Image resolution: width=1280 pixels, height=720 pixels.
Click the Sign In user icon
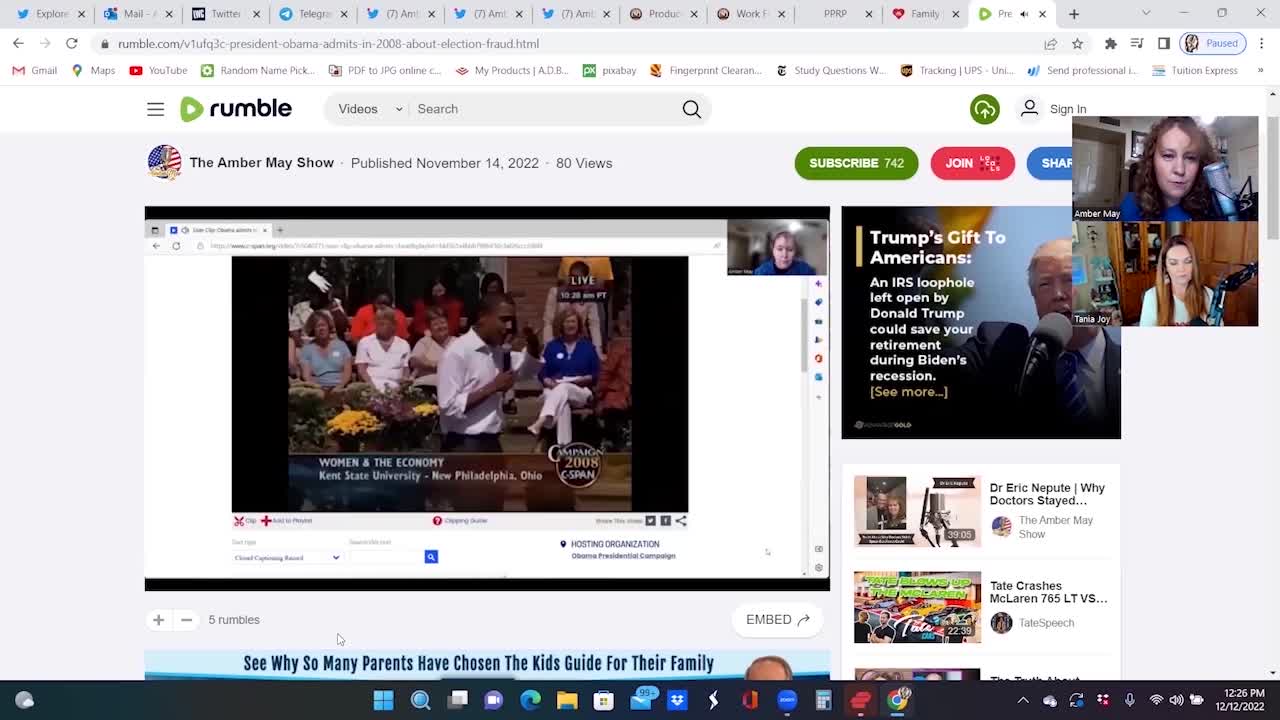tap(1029, 108)
